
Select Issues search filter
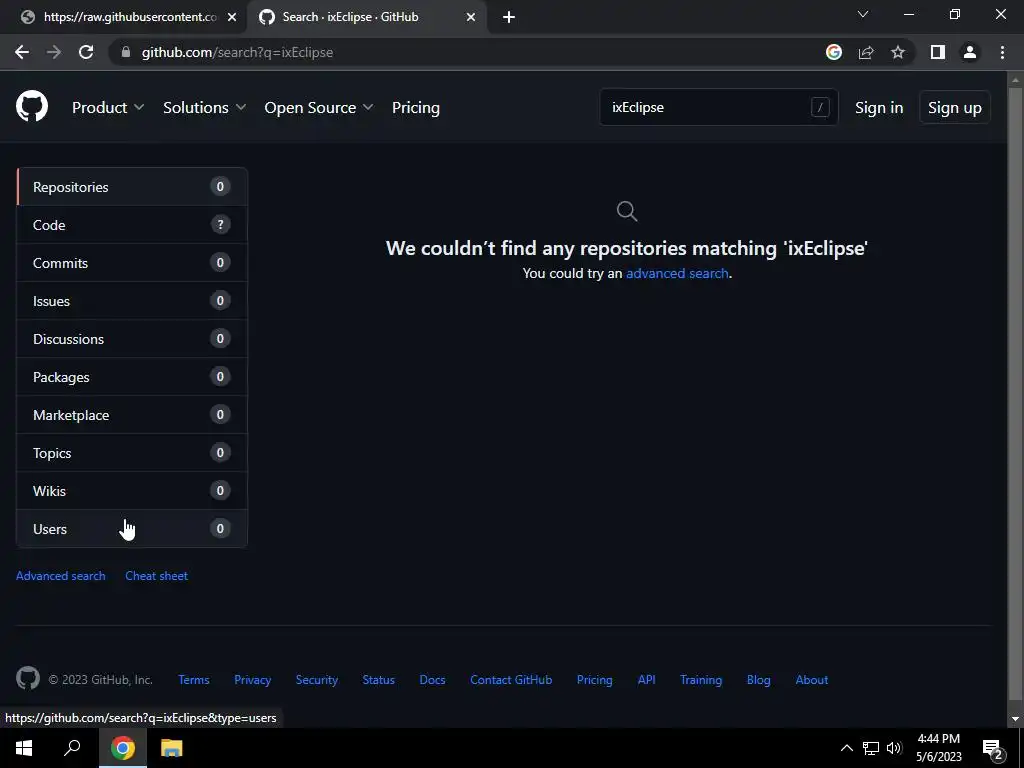click(x=132, y=300)
